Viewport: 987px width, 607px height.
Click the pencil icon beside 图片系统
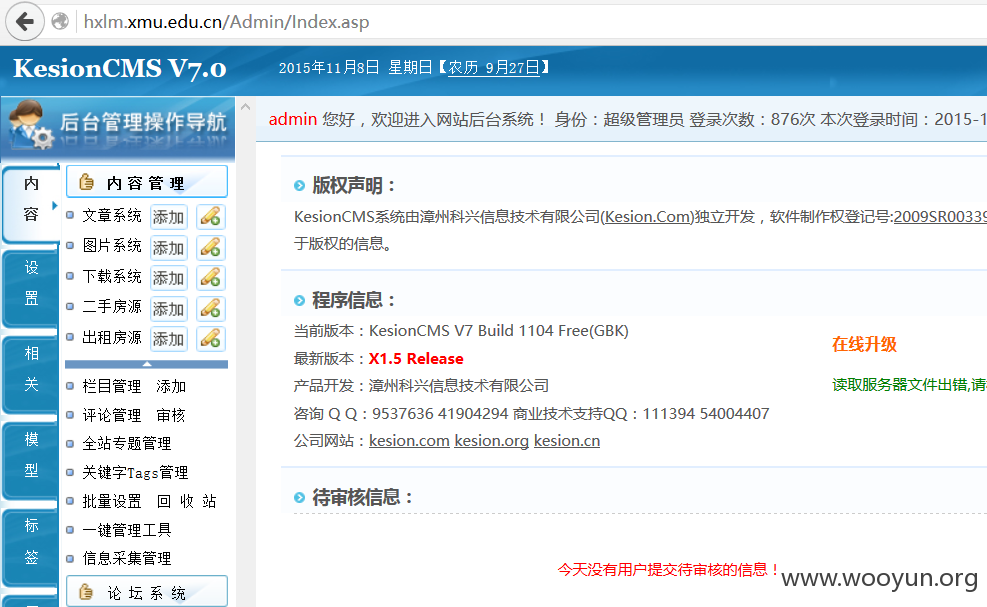pyautogui.click(x=210, y=247)
